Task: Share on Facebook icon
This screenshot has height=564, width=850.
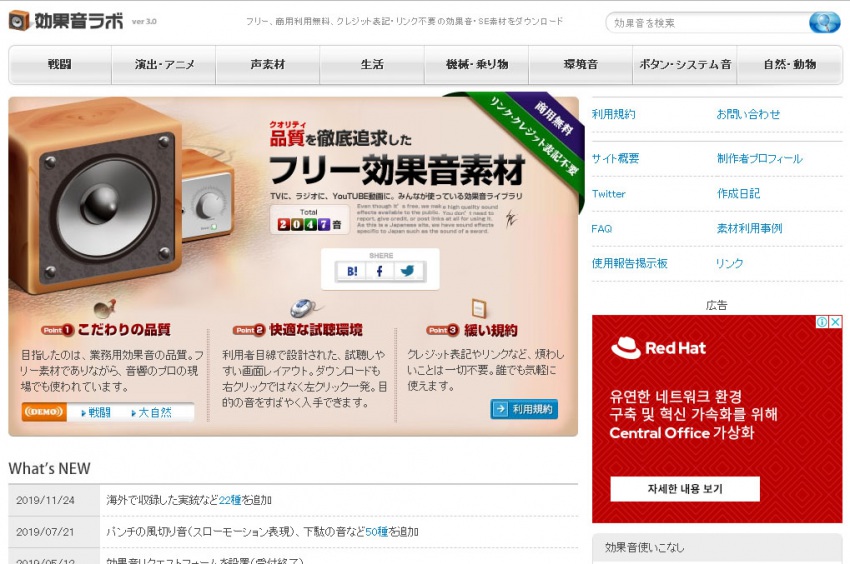Action: [x=379, y=271]
